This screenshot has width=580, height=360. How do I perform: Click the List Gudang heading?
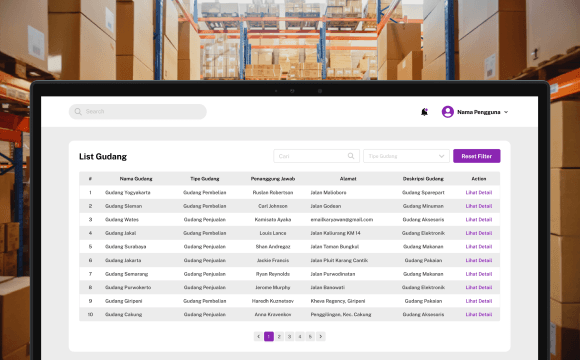103,157
